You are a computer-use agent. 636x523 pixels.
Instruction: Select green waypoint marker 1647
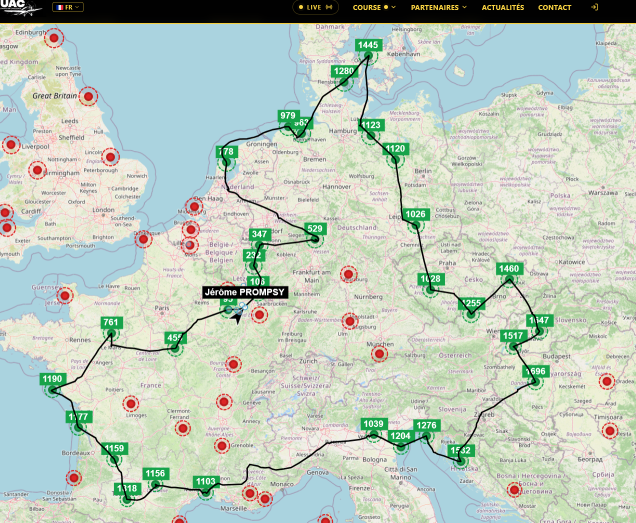click(x=539, y=321)
